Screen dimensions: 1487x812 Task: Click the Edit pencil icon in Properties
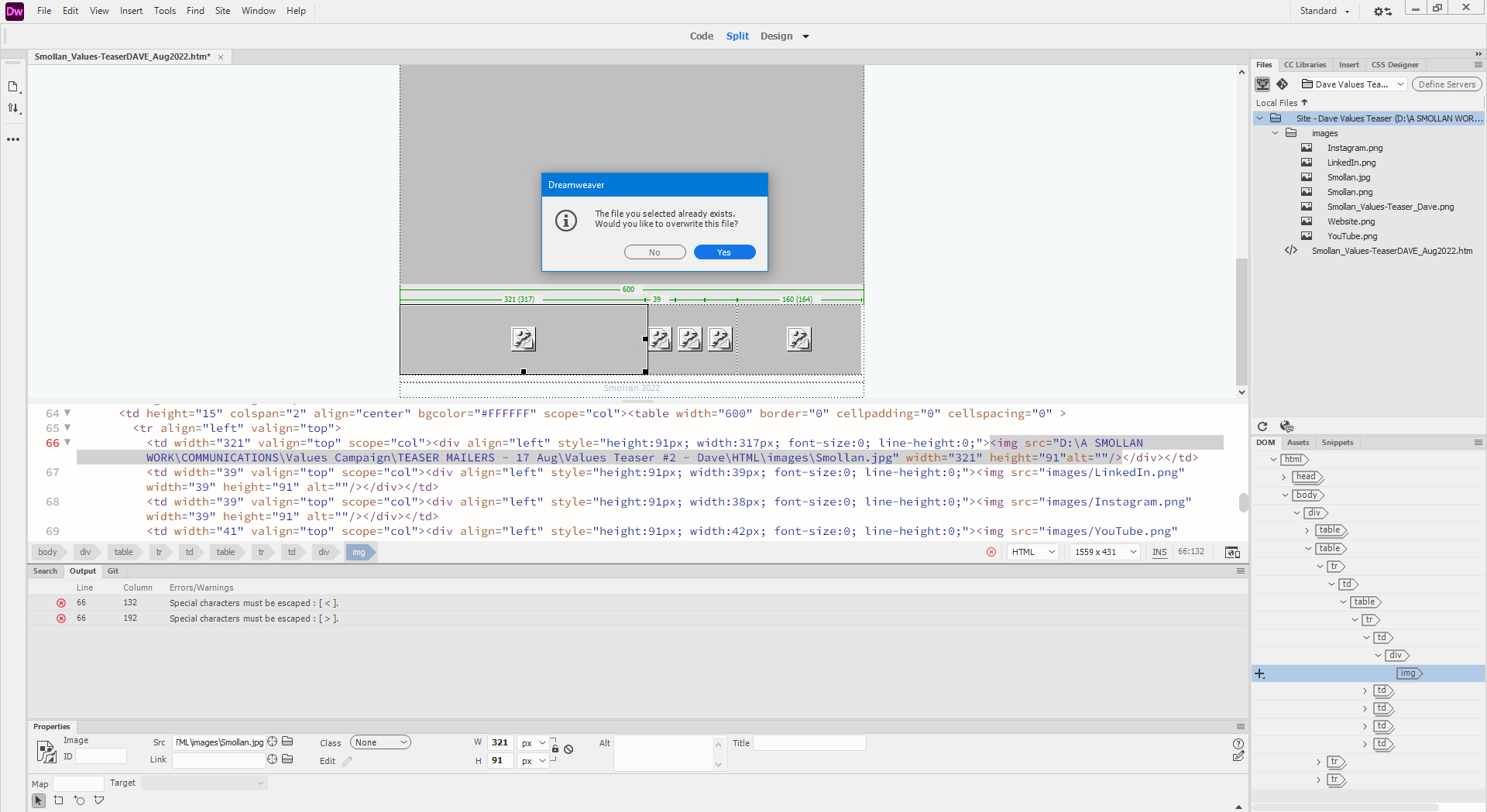pos(346,761)
